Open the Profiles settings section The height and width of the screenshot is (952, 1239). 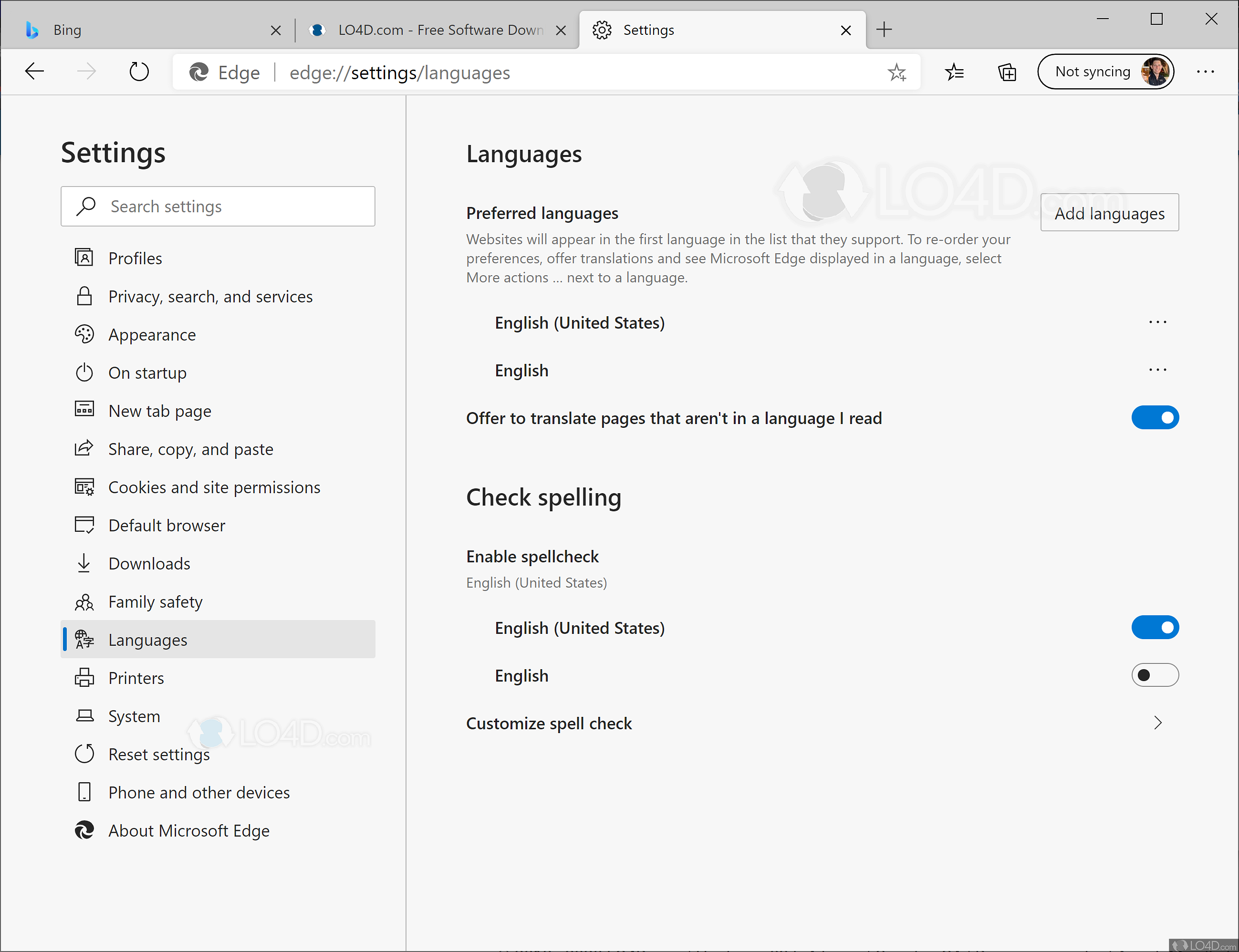[x=135, y=258]
